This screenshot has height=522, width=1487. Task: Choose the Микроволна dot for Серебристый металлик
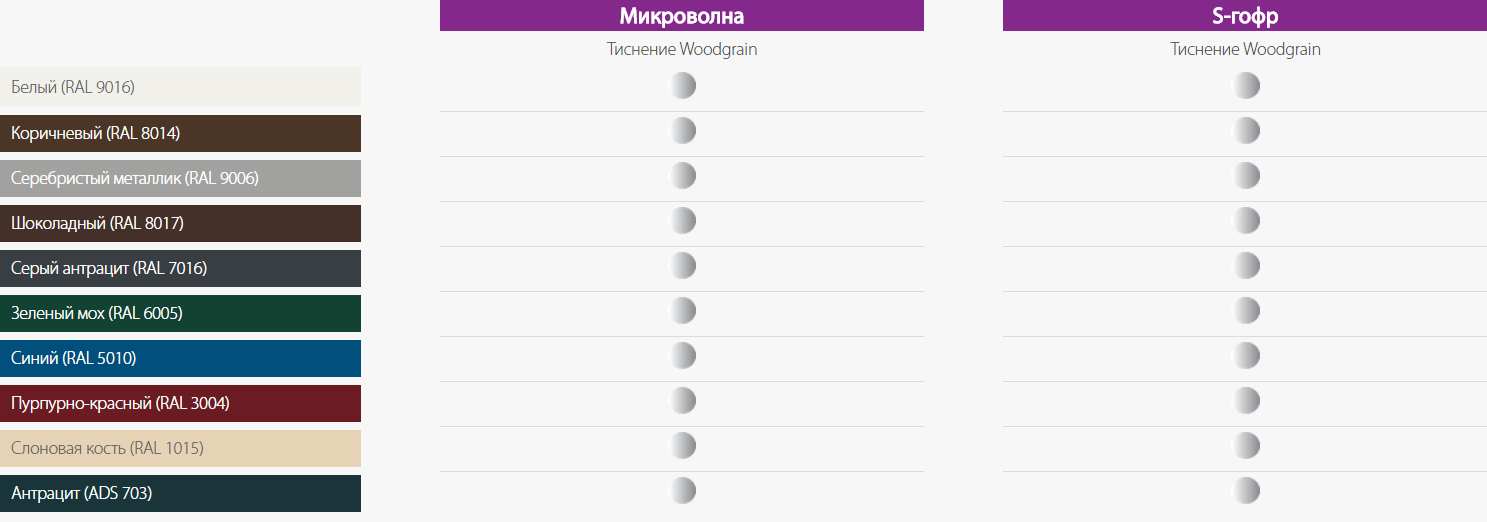(682, 176)
